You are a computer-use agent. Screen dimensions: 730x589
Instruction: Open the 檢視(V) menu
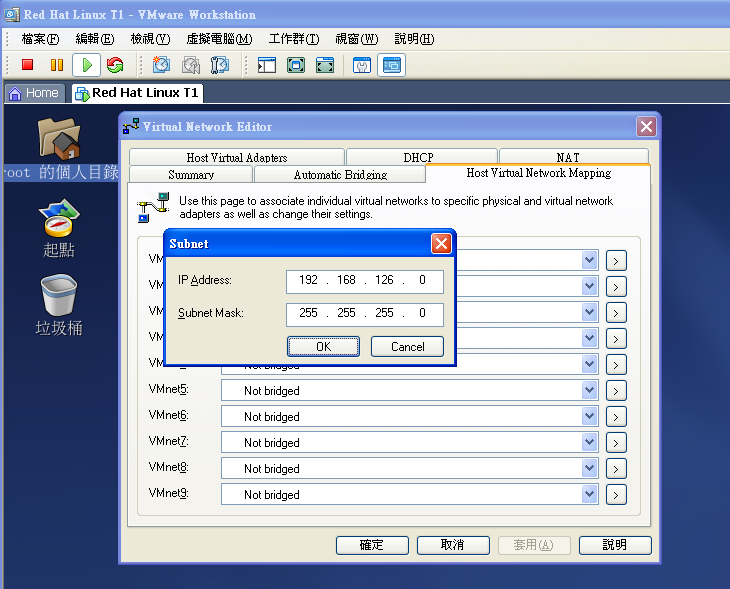point(150,39)
